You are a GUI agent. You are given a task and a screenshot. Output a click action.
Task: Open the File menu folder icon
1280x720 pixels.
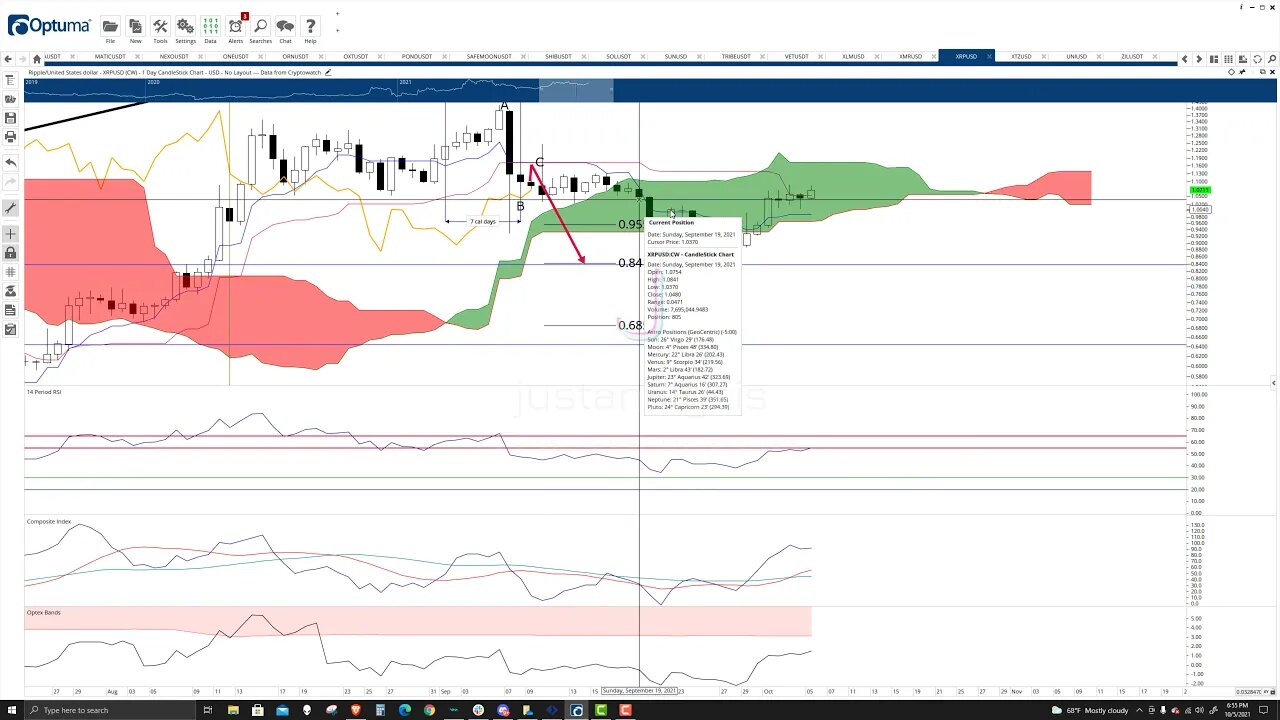110,27
